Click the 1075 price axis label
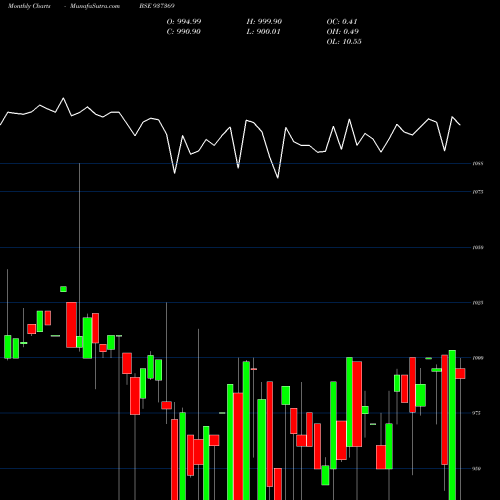Image resolution: width=500 pixels, height=500 pixels. (x=478, y=192)
